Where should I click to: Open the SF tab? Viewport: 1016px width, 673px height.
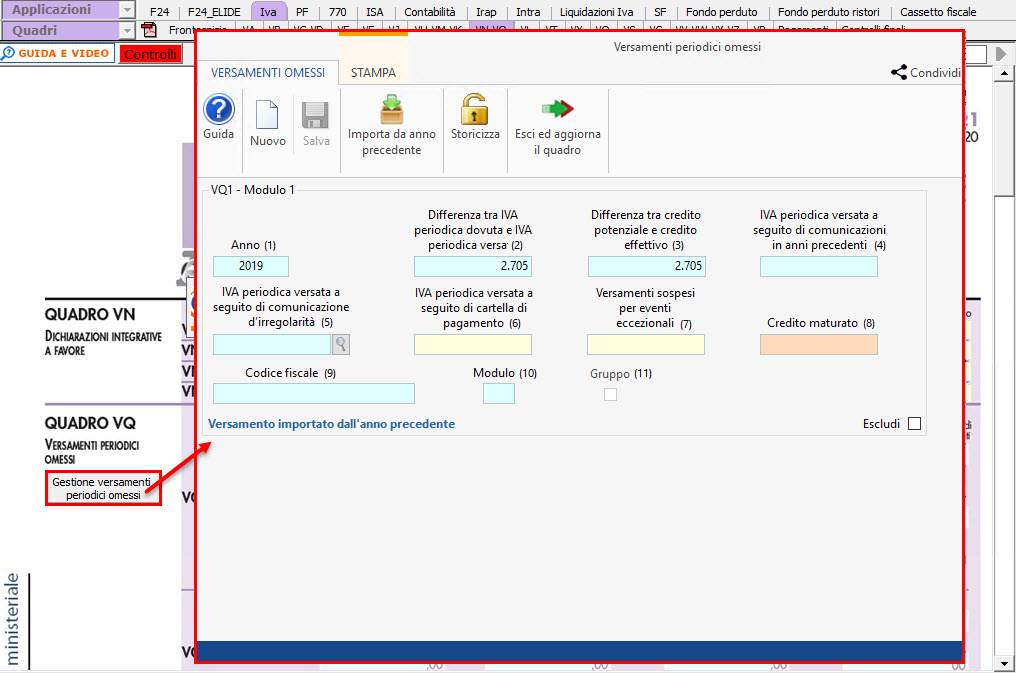coord(660,12)
